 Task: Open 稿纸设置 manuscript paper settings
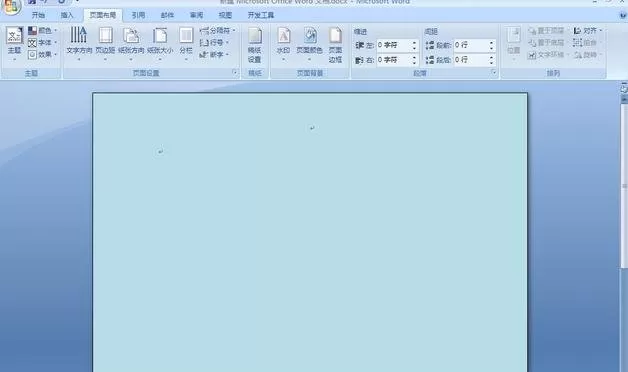tap(255, 45)
